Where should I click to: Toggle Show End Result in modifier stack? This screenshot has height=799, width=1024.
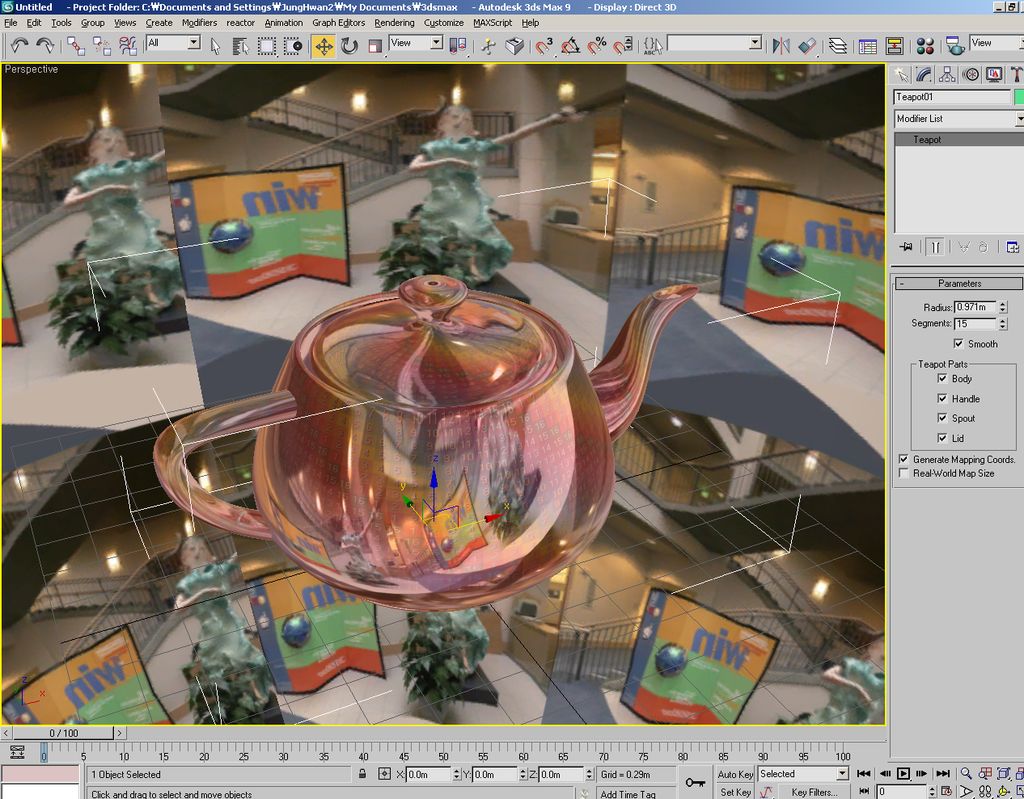pos(935,247)
